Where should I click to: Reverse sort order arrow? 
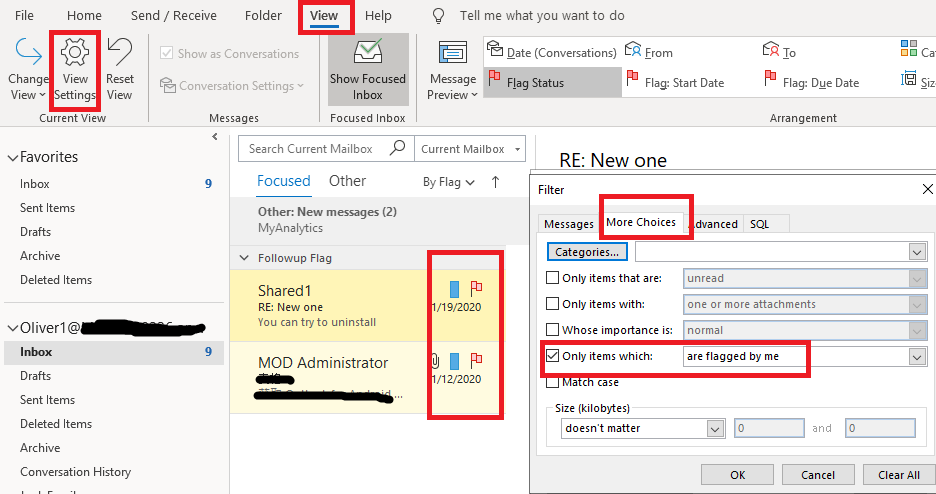coord(495,182)
